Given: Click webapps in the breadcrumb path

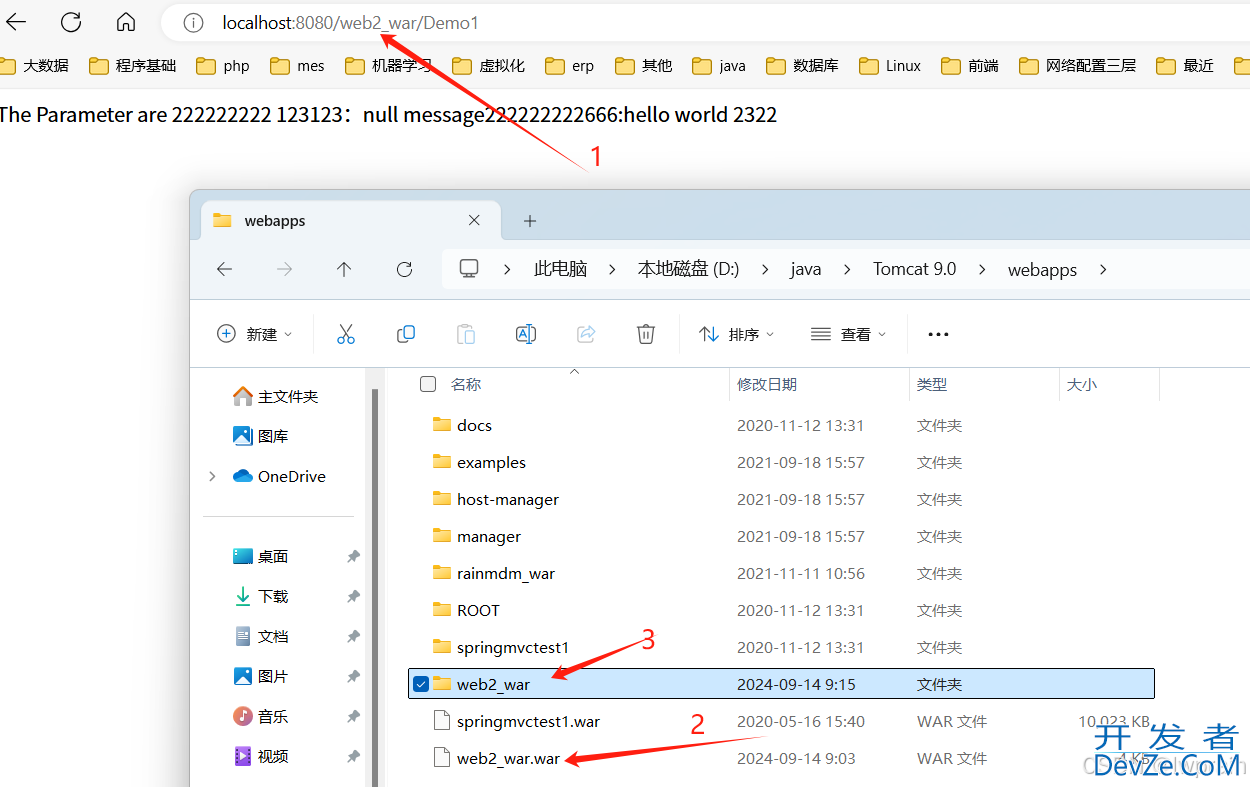Looking at the screenshot, I should coord(1042,269).
